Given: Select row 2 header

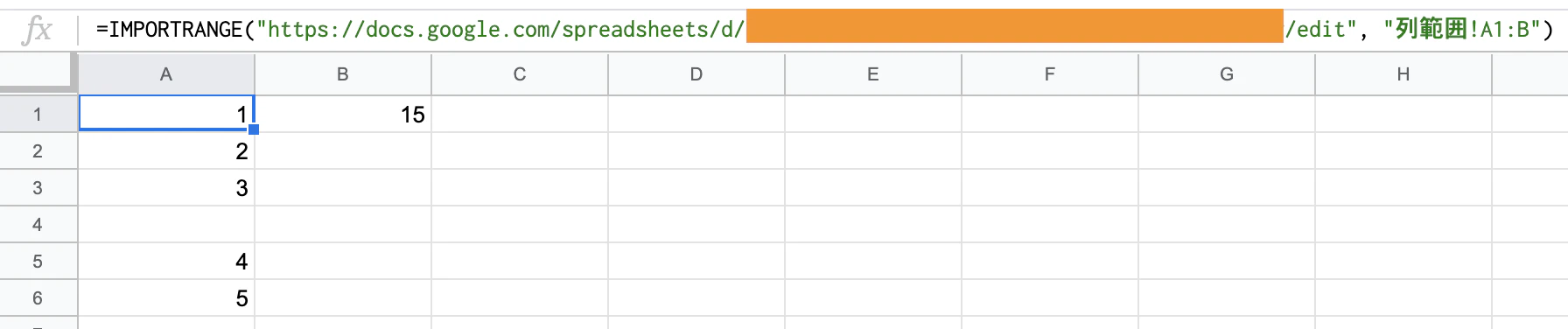Looking at the screenshot, I should point(38,150).
